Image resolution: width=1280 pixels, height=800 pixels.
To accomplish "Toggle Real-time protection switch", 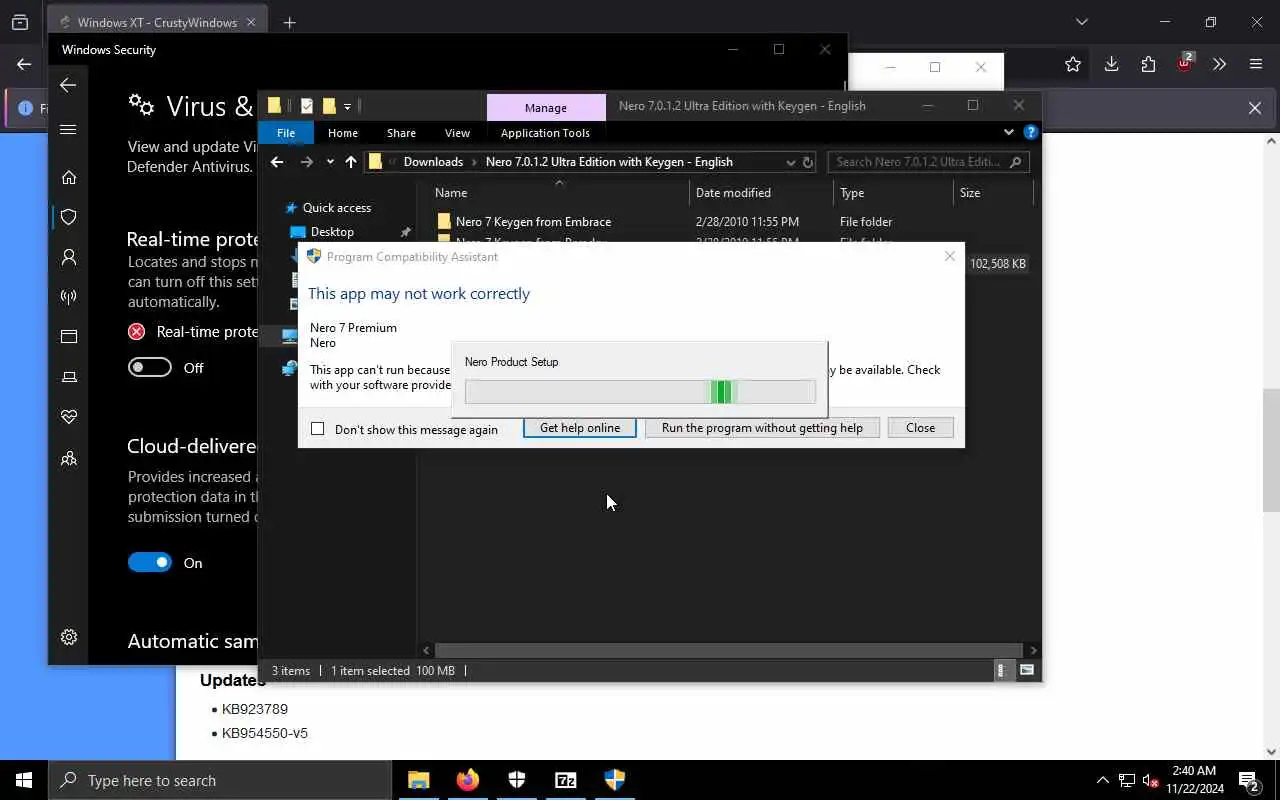I will (150, 368).
